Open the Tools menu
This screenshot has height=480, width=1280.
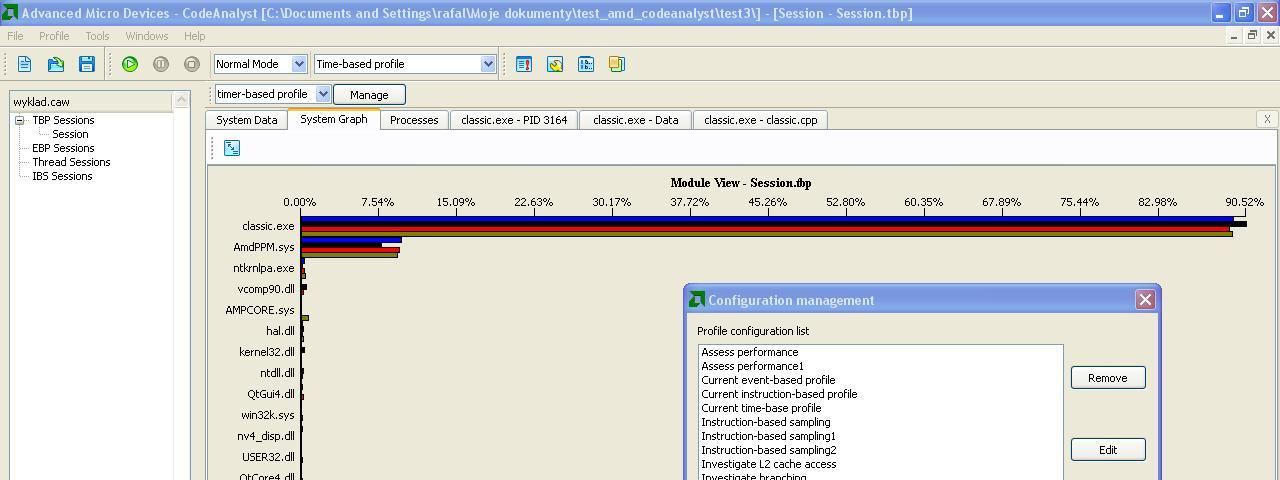(x=97, y=36)
